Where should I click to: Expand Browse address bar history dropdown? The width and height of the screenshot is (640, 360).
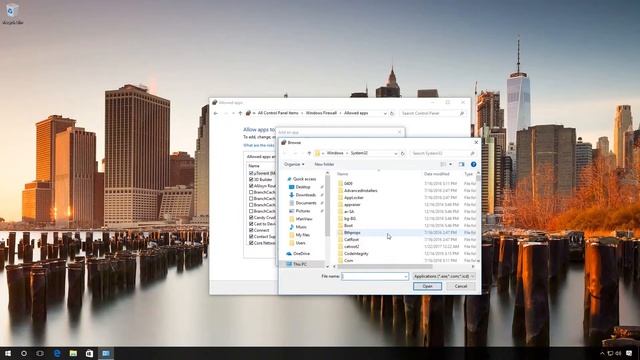tap(396, 153)
